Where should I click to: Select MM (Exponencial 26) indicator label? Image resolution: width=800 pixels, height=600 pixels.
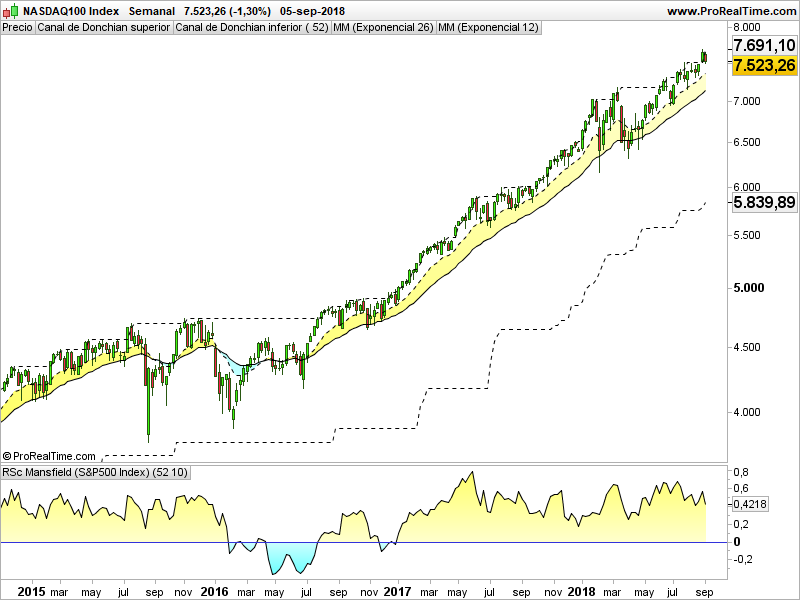[383, 28]
